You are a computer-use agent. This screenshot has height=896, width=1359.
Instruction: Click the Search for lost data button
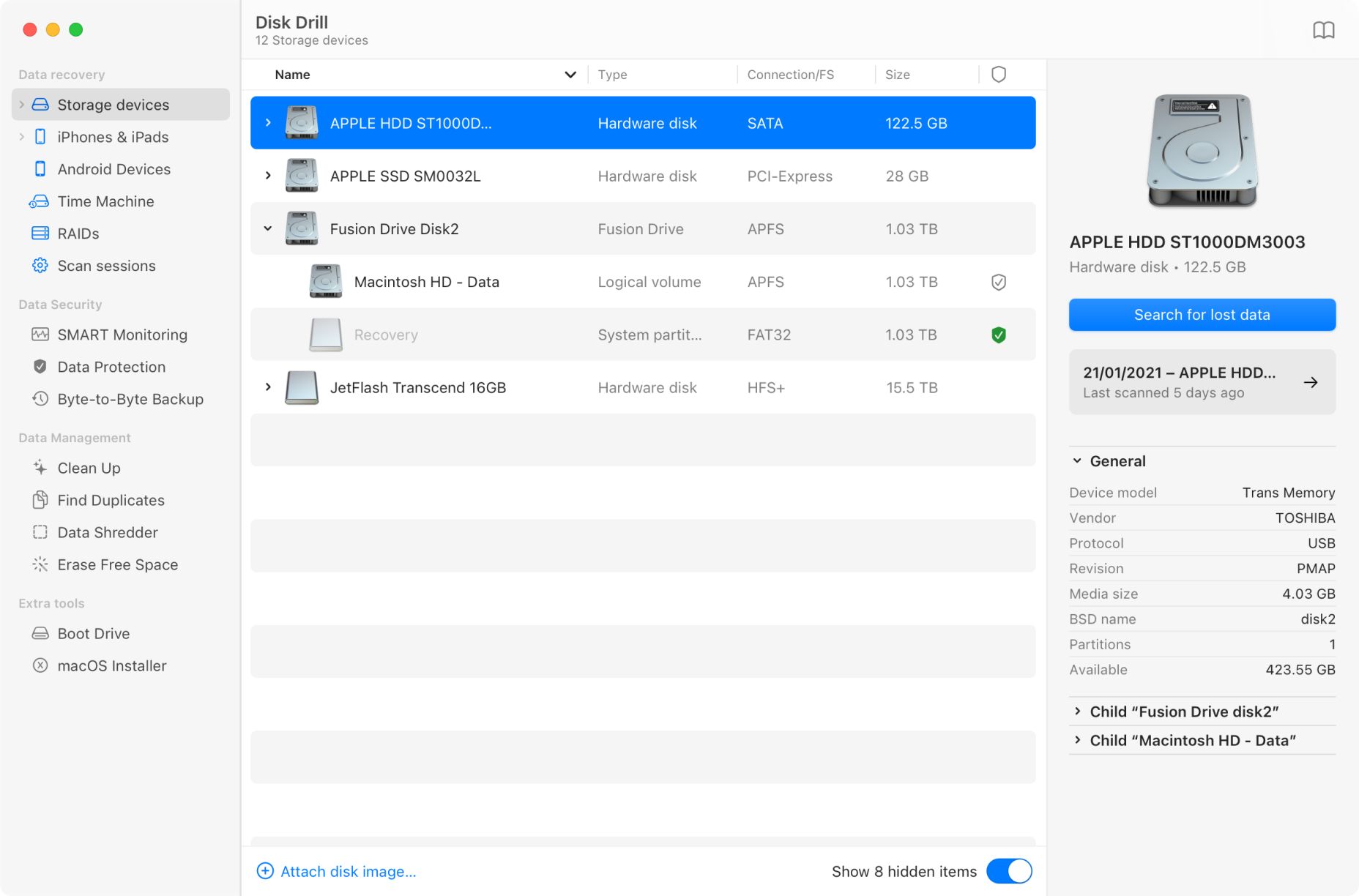click(x=1202, y=315)
